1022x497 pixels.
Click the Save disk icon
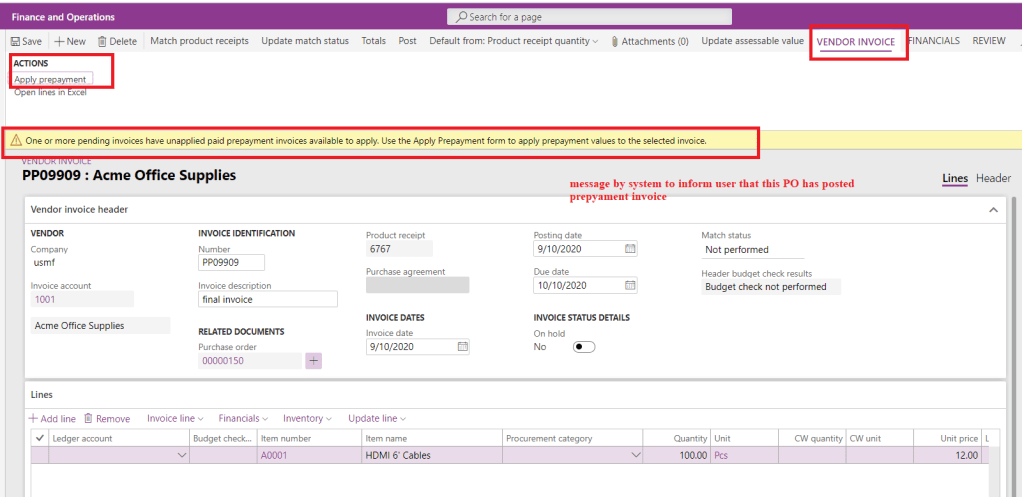pyautogui.click(x=14, y=41)
